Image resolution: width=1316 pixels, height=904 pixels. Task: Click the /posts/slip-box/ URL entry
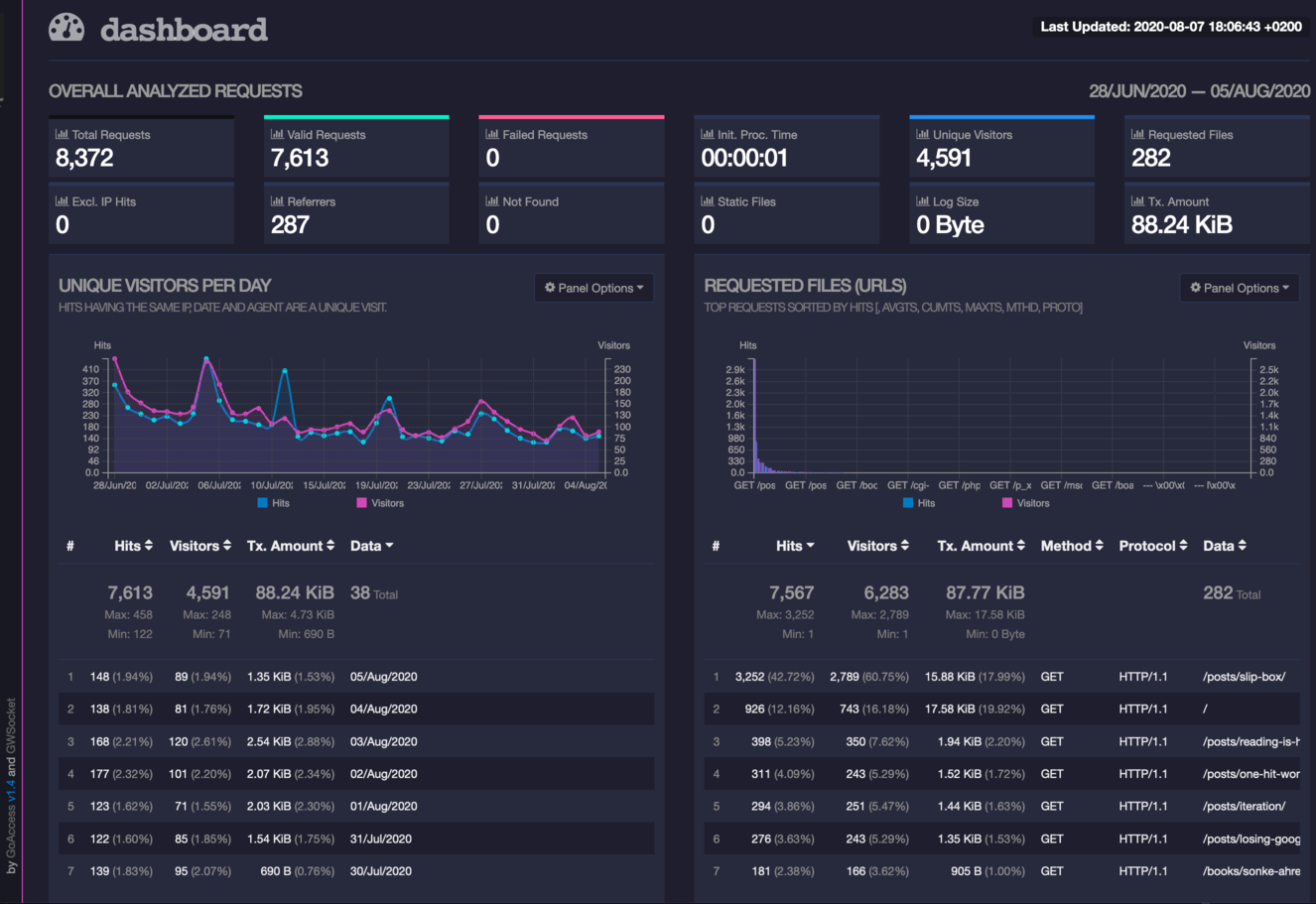(x=1245, y=677)
